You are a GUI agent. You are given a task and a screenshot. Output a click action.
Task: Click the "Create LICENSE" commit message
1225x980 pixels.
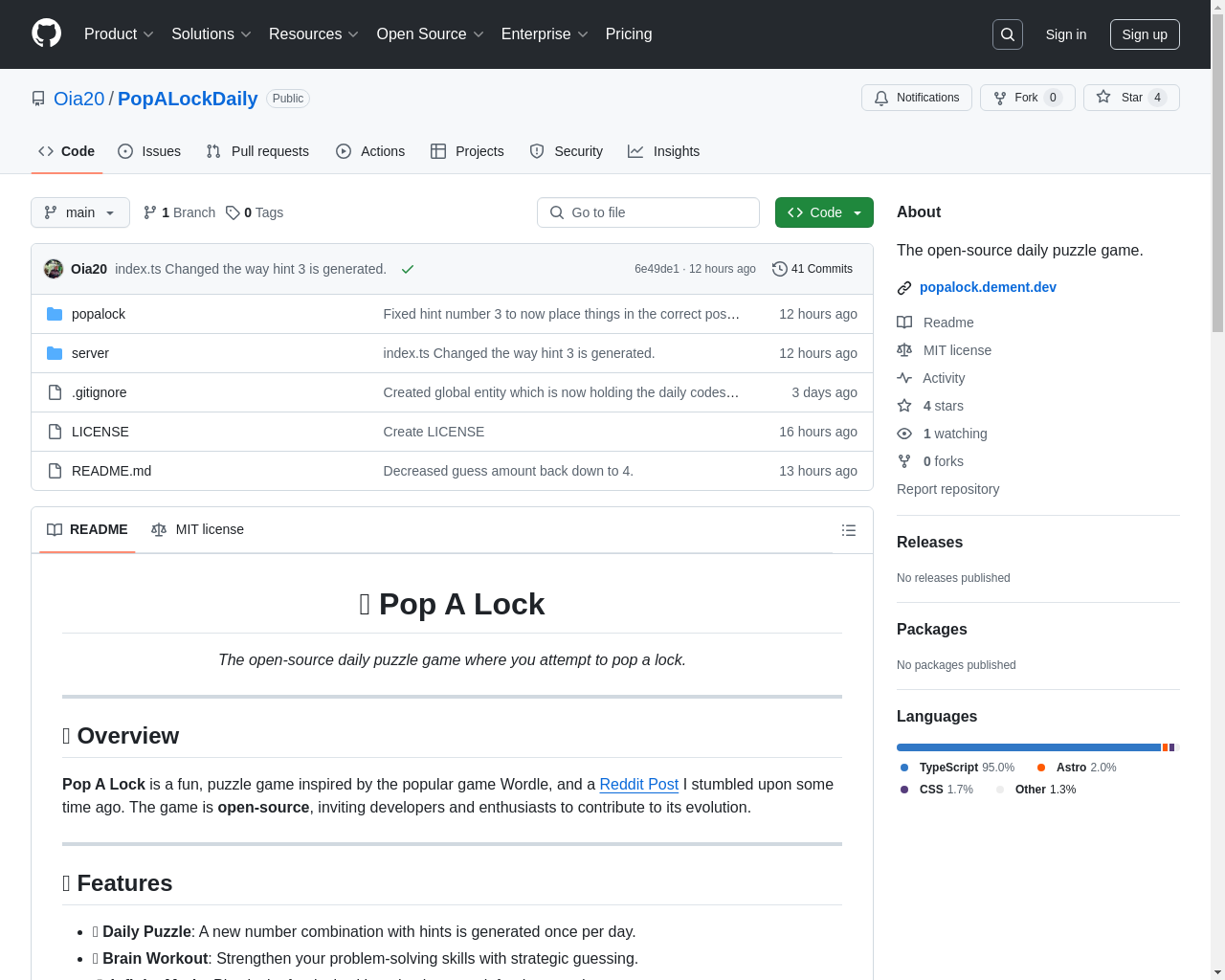[434, 432]
